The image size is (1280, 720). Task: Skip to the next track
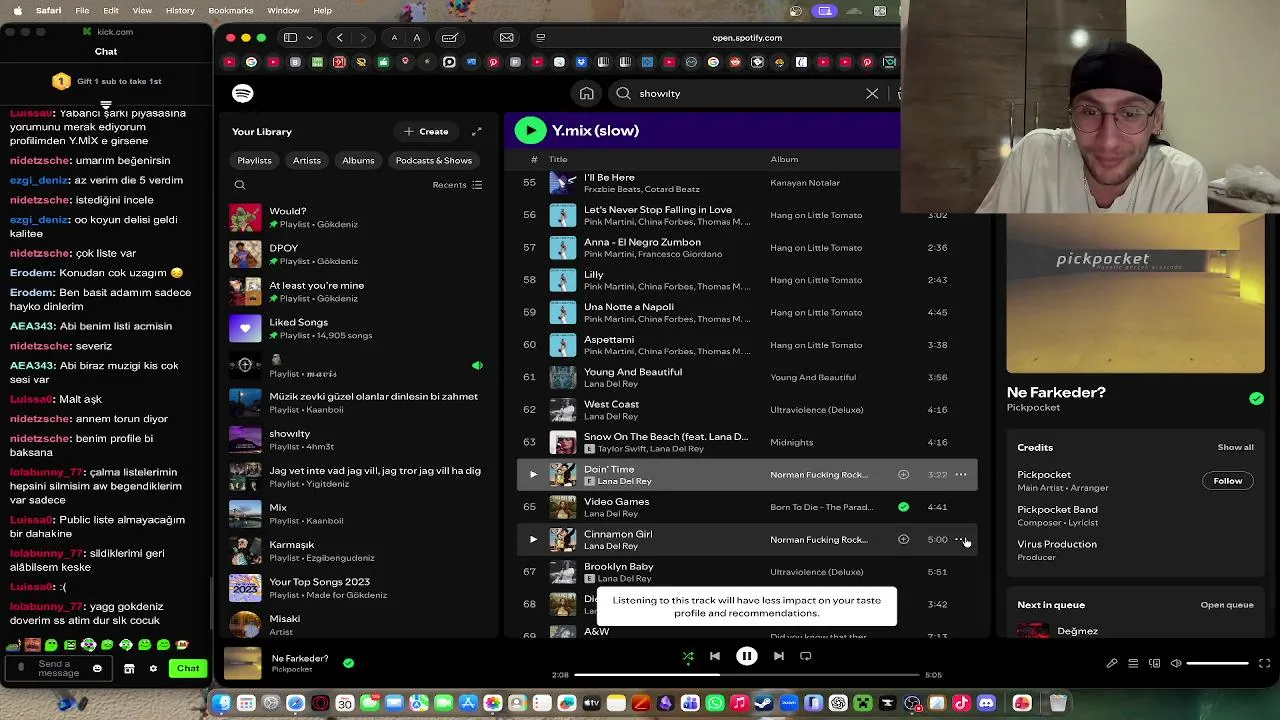(x=778, y=656)
